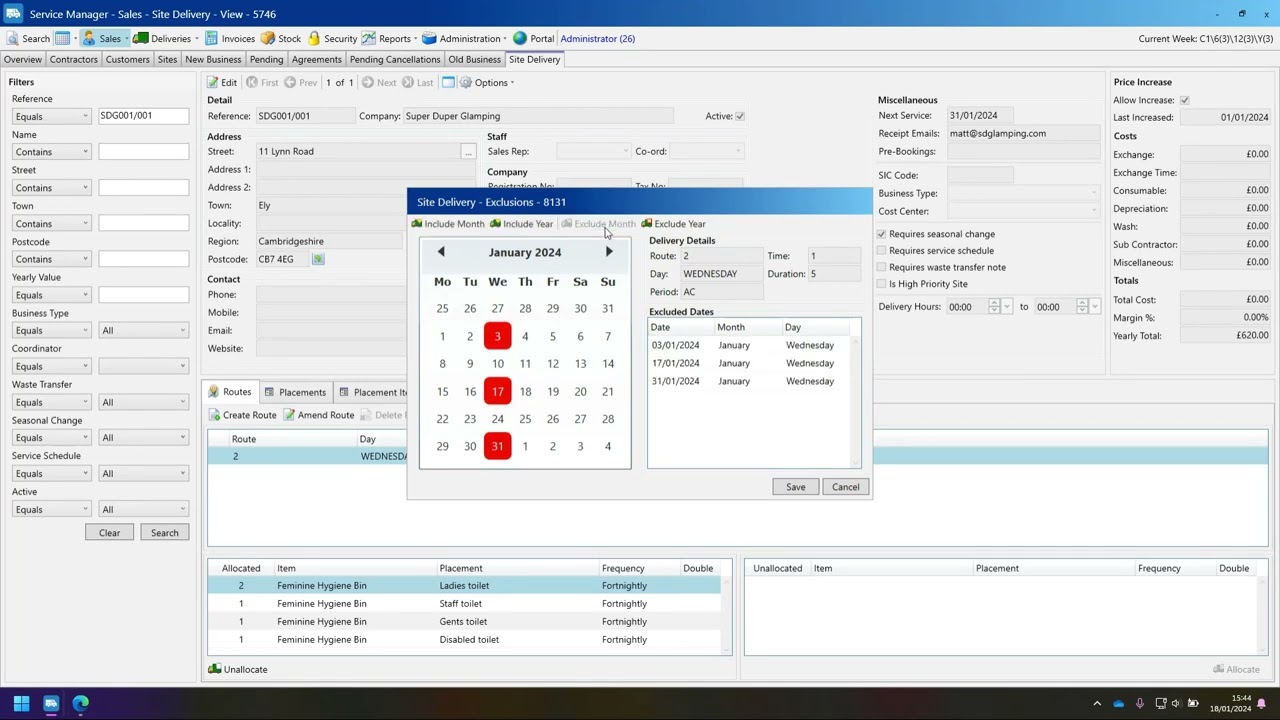Click the calendar icon beside Search
Image resolution: width=1280 pixels, height=720 pixels.
(x=62, y=39)
